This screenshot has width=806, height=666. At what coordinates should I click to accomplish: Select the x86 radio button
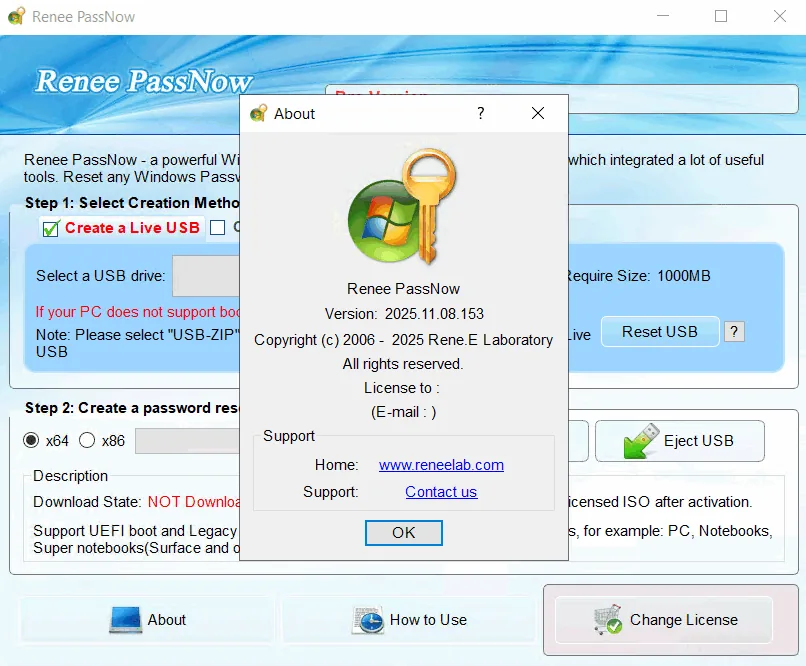click(x=87, y=440)
